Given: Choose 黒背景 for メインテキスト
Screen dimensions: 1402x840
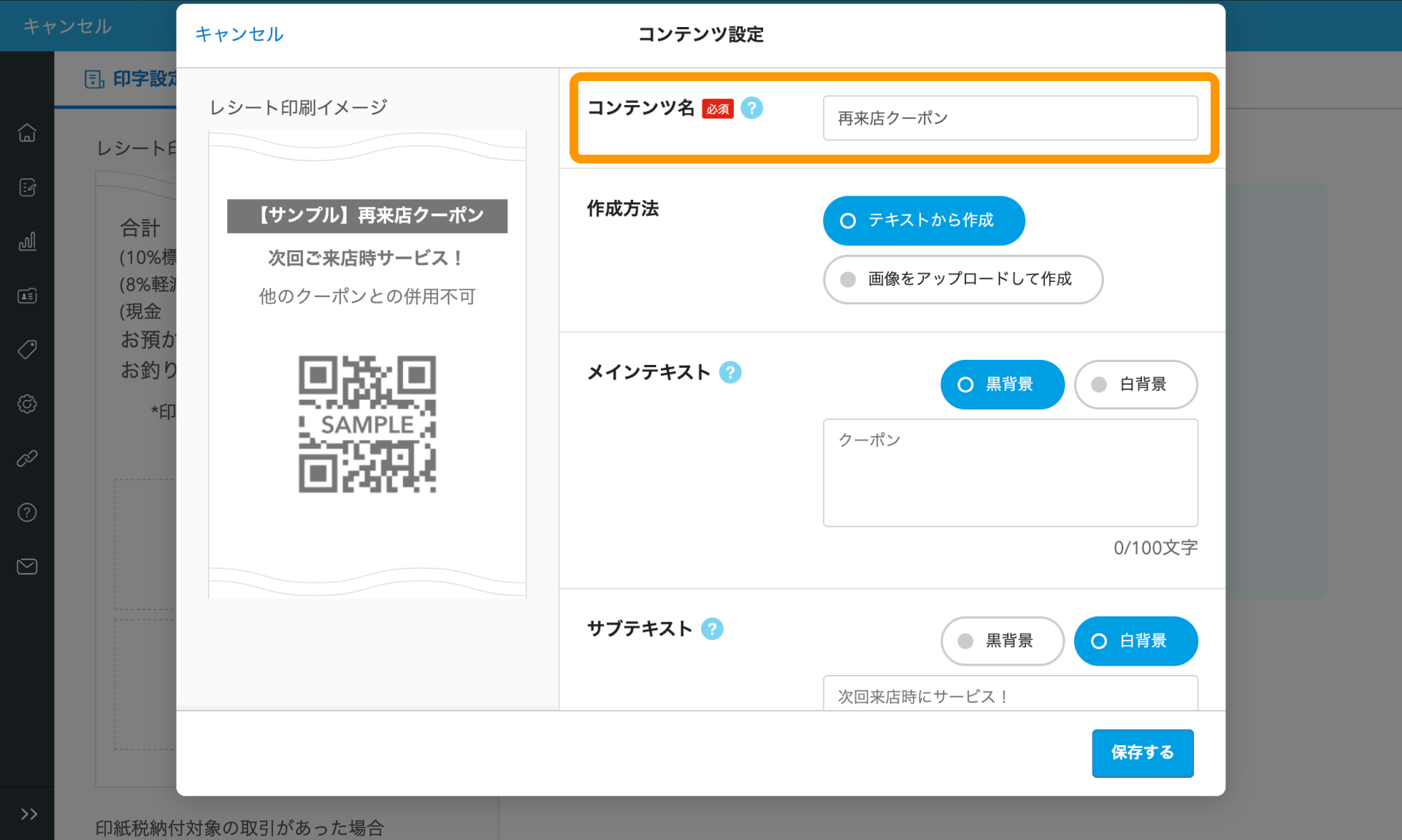Looking at the screenshot, I should click(x=1002, y=384).
